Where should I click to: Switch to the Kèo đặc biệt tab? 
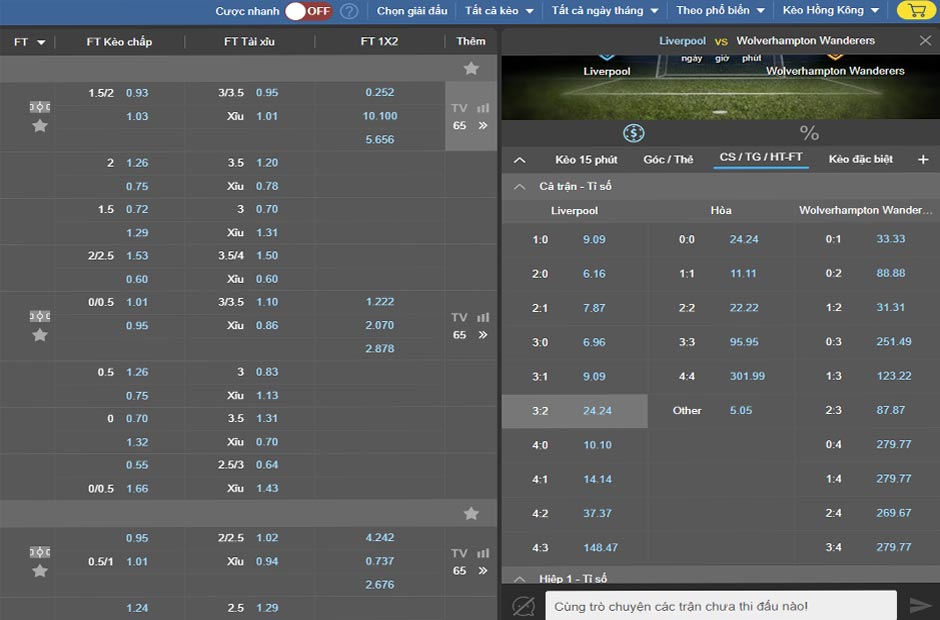click(x=861, y=159)
